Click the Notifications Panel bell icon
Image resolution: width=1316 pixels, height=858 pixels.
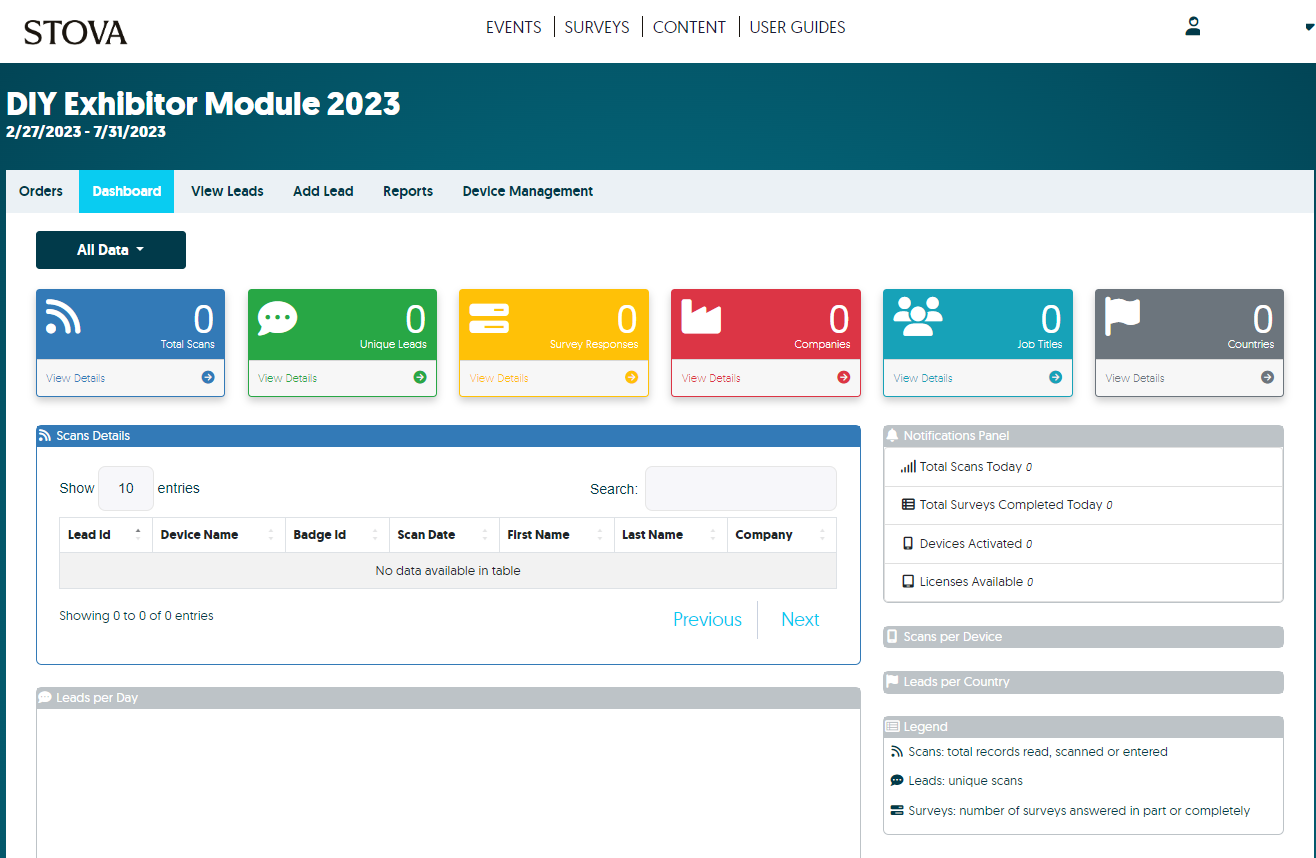(893, 436)
